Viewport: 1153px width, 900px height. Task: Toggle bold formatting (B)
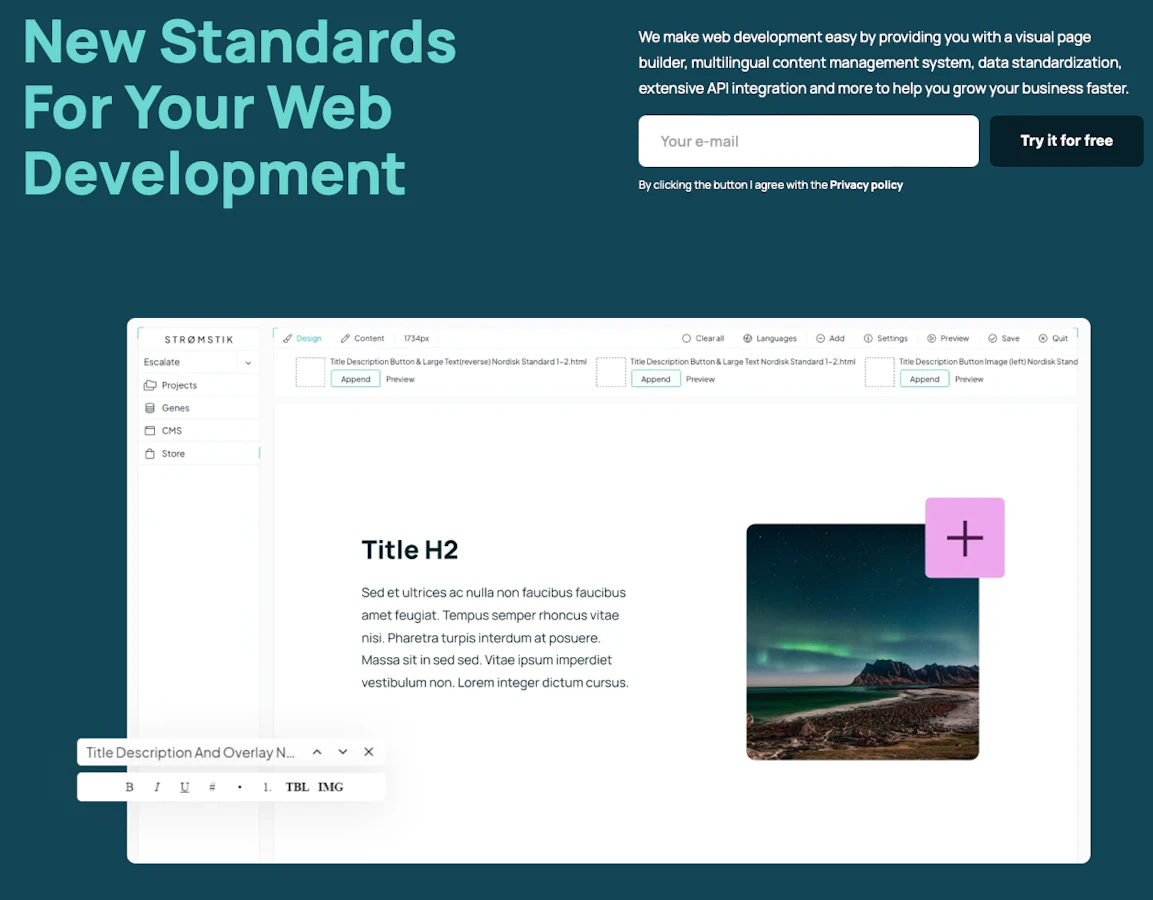pyautogui.click(x=129, y=787)
